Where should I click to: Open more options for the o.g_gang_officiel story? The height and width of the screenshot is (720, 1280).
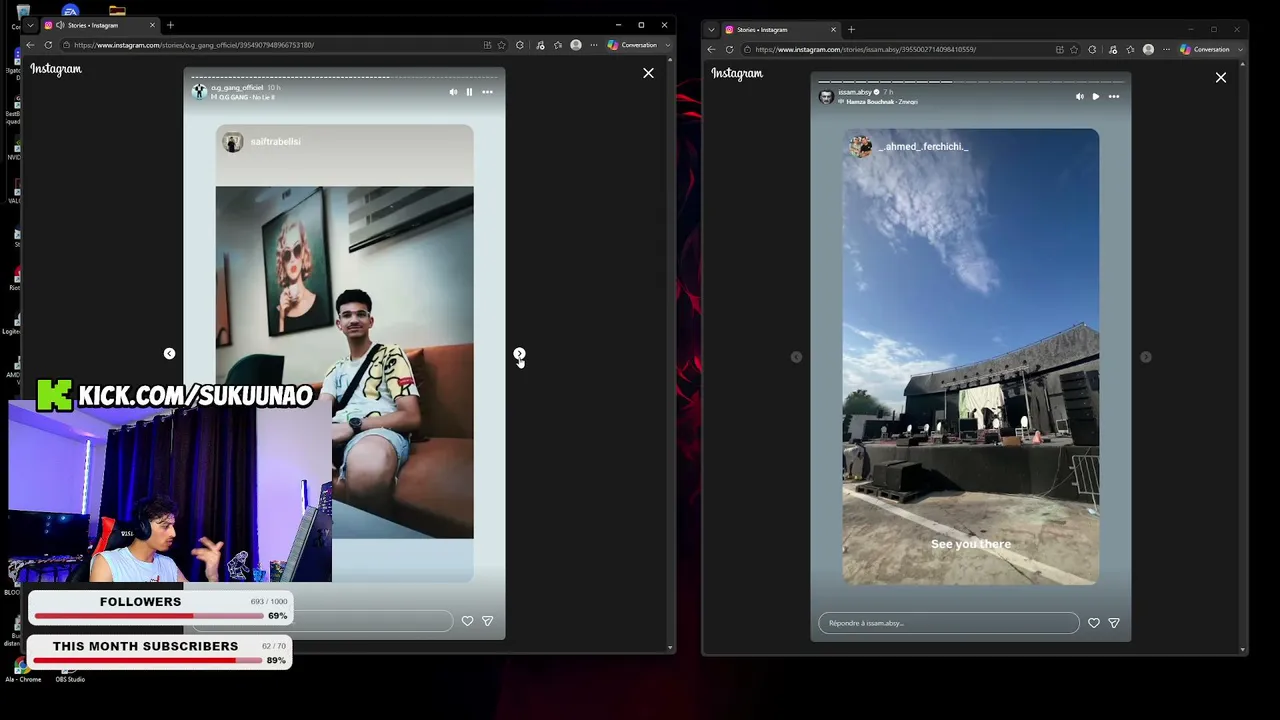click(x=487, y=92)
